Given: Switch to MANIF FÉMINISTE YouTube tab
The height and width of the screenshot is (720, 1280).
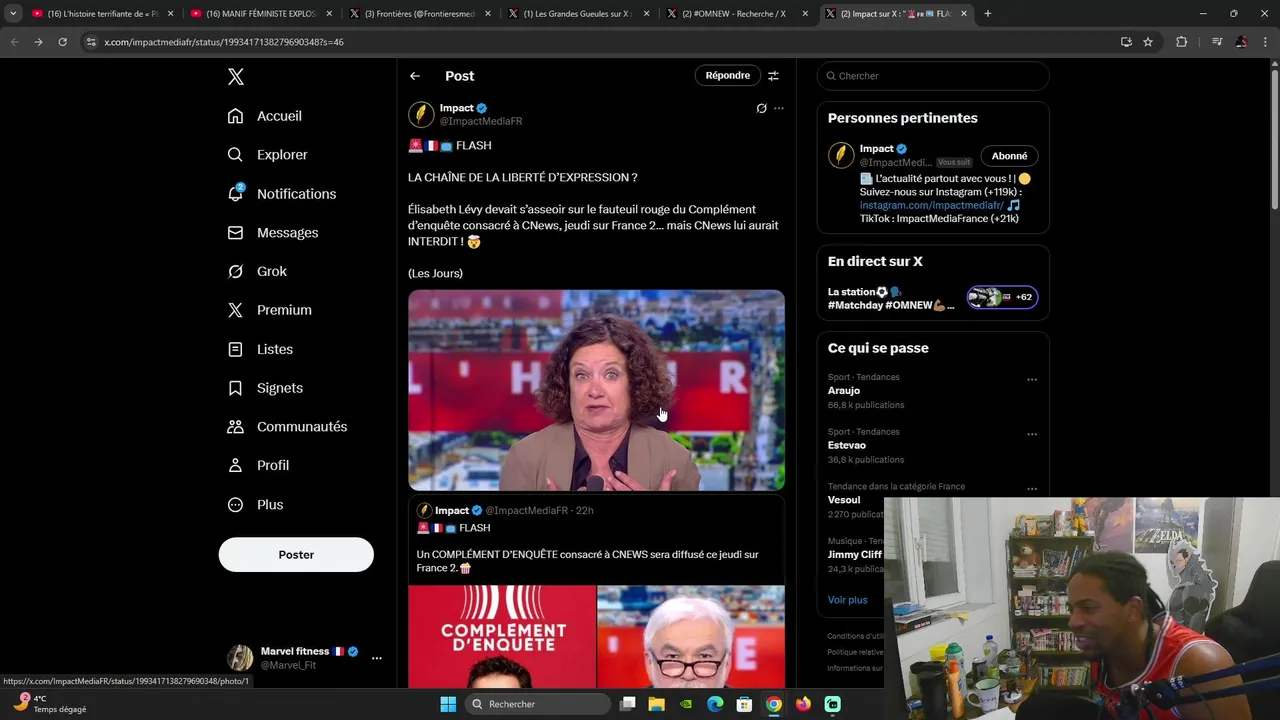Looking at the screenshot, I should pos(260,14).
